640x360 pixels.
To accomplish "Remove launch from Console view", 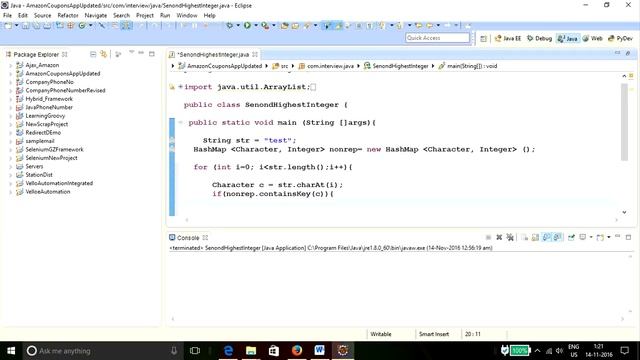I will 499,237.
